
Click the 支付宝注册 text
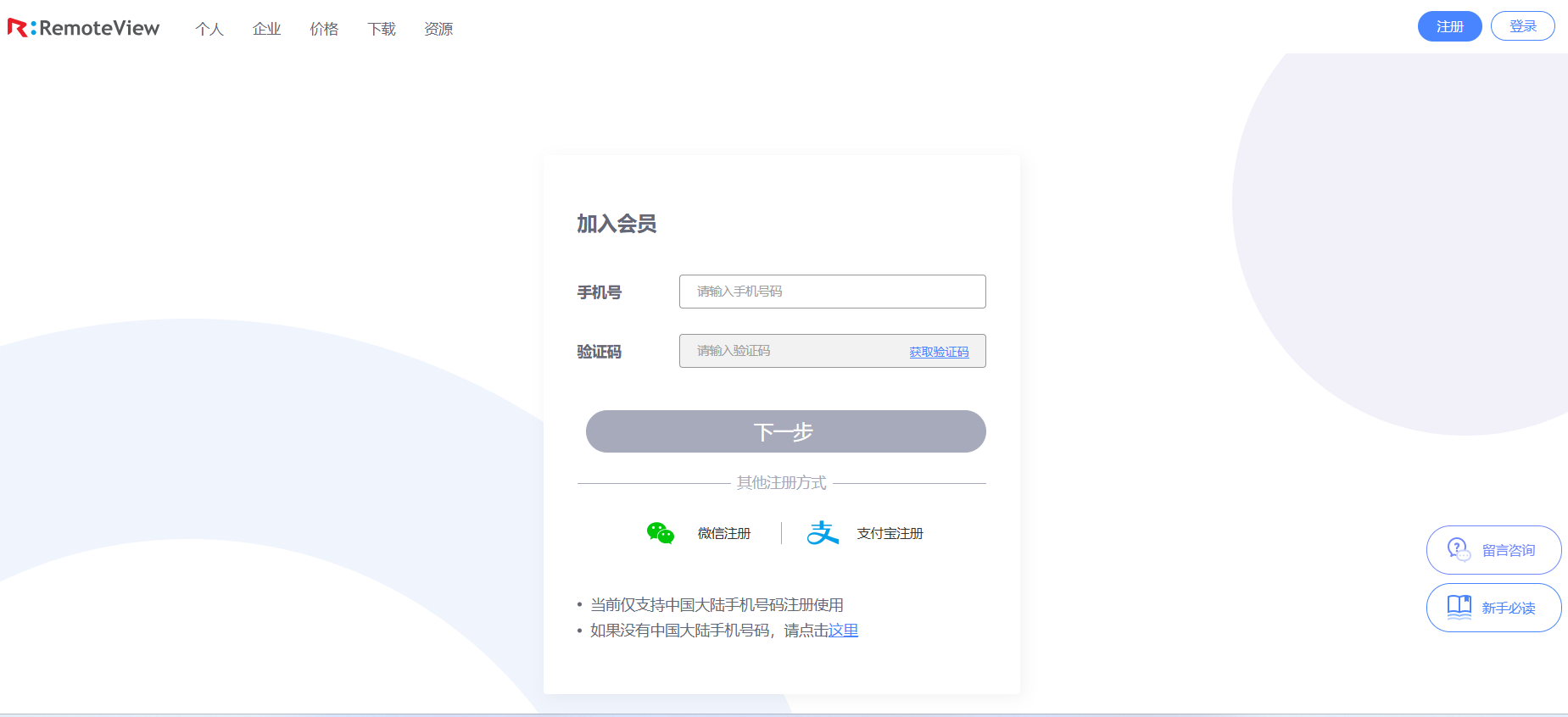pos(890,533)
